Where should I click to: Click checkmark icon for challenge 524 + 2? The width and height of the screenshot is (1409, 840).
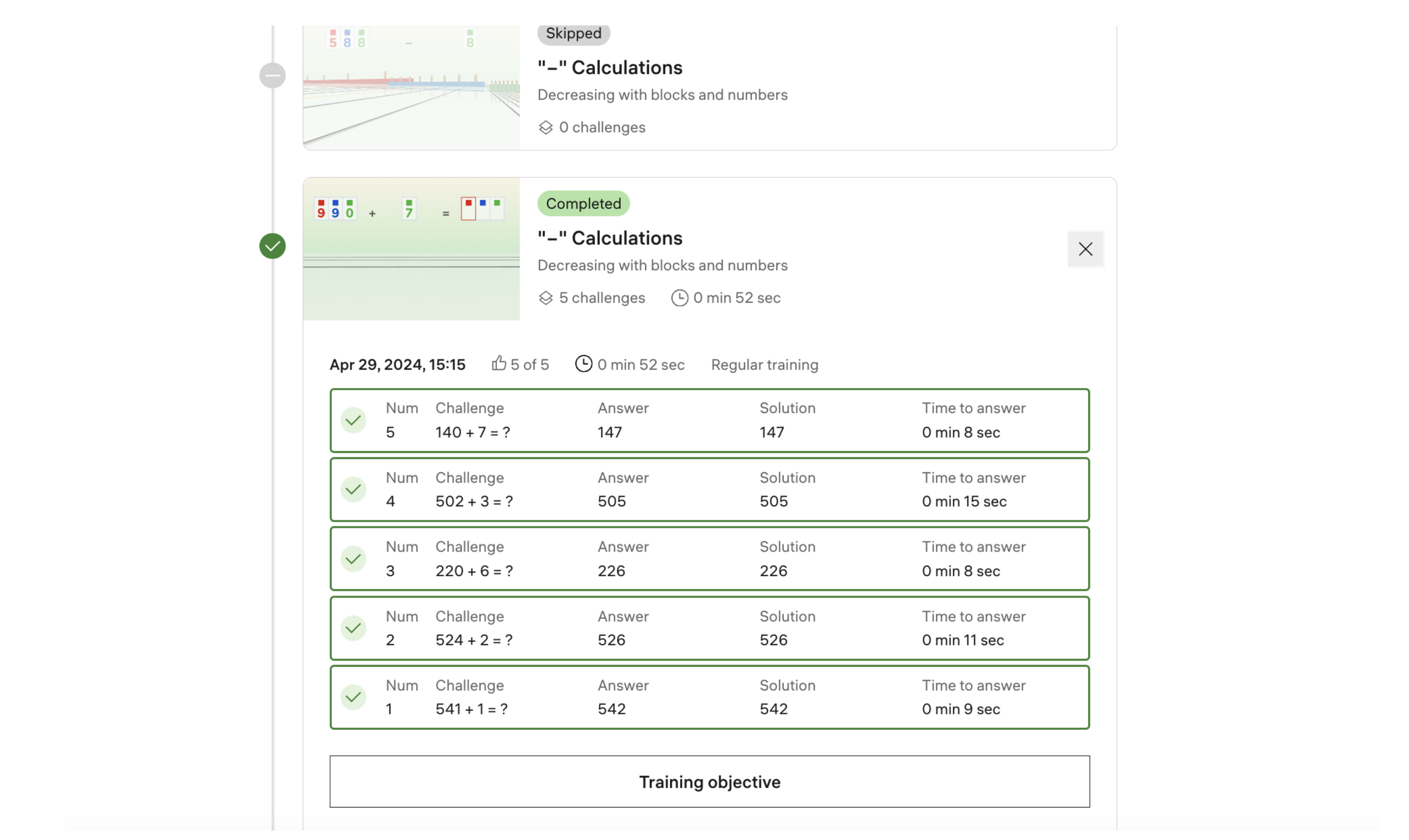(353, 628)
